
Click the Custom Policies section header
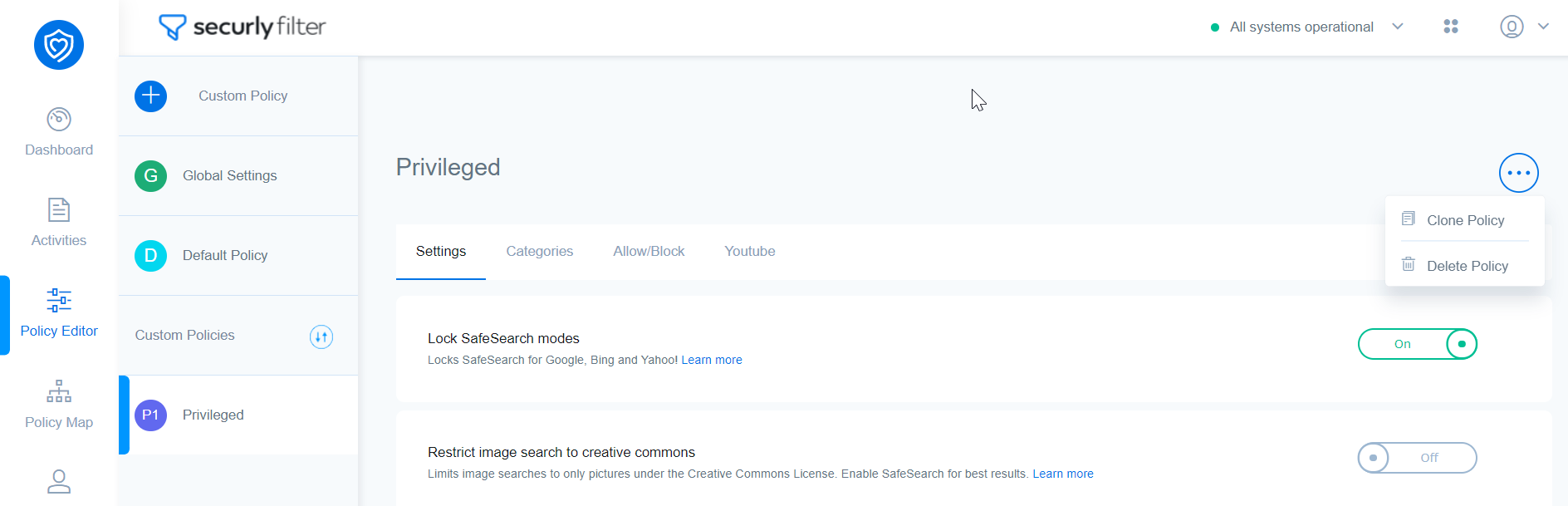click(185, 336)
